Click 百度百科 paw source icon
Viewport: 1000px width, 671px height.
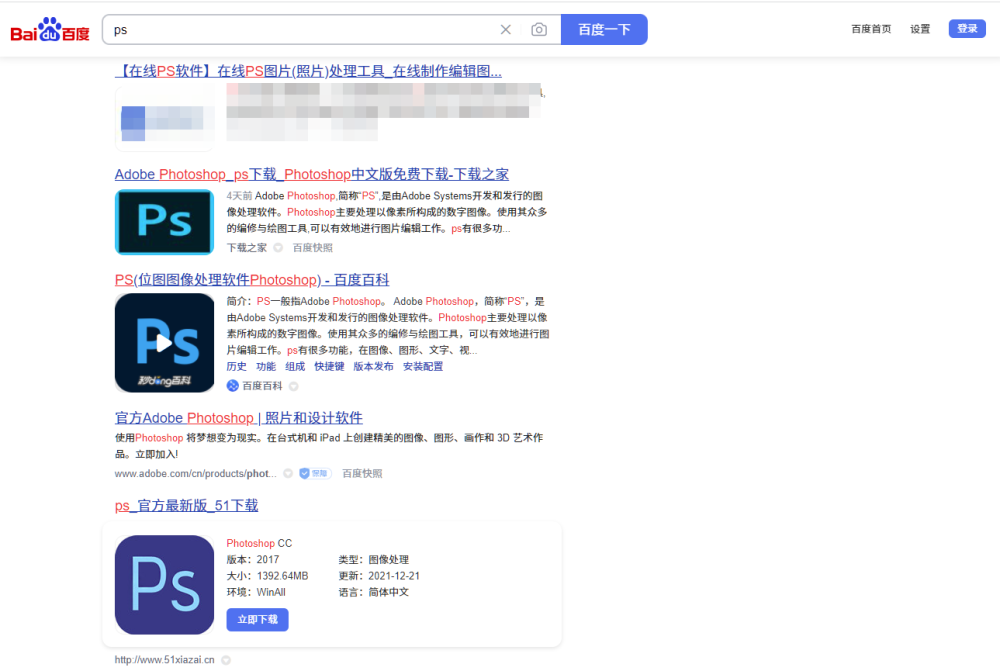coord(233,386)
